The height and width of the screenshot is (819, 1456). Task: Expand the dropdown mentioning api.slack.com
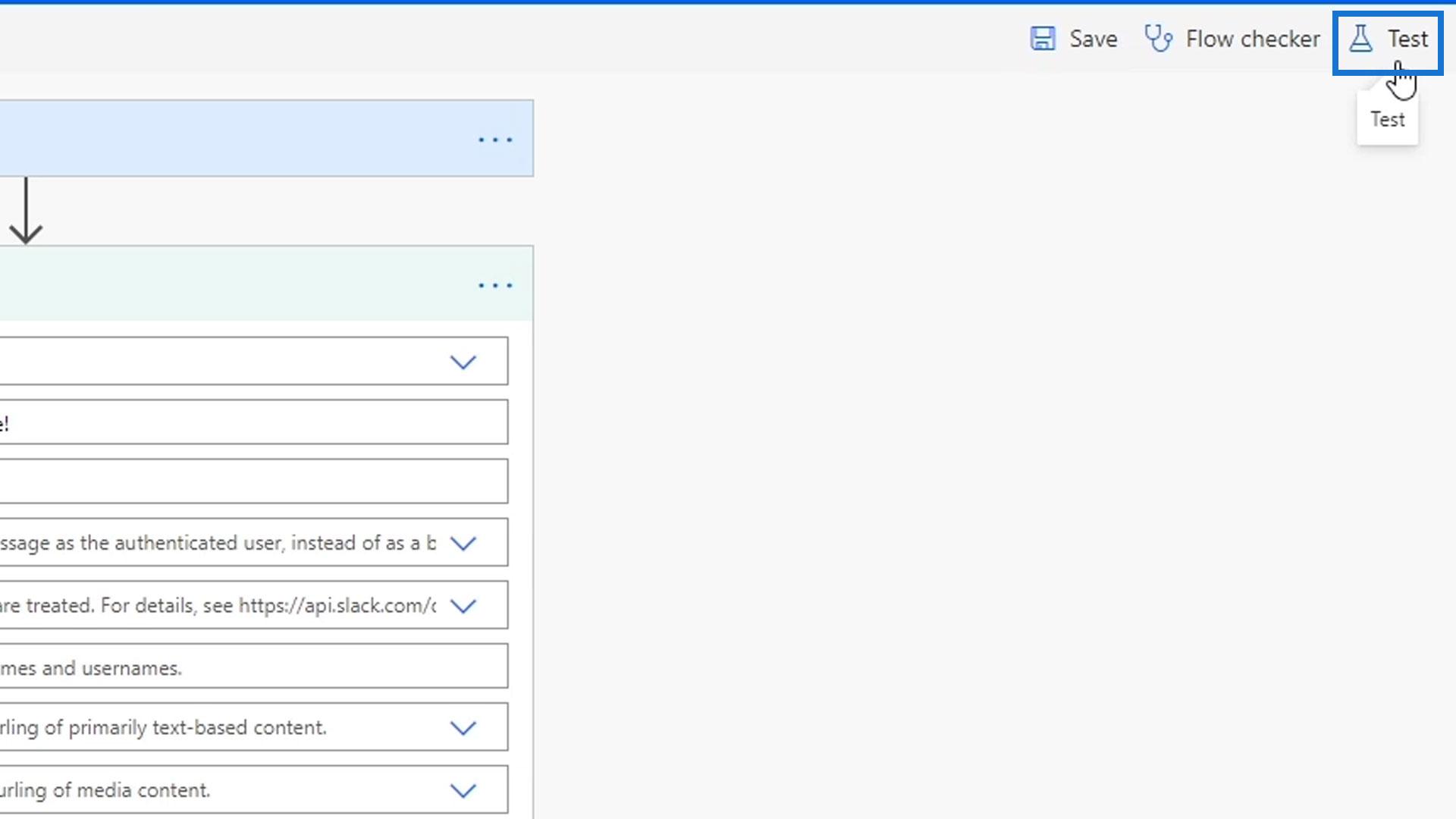click(x=463, y=605)
